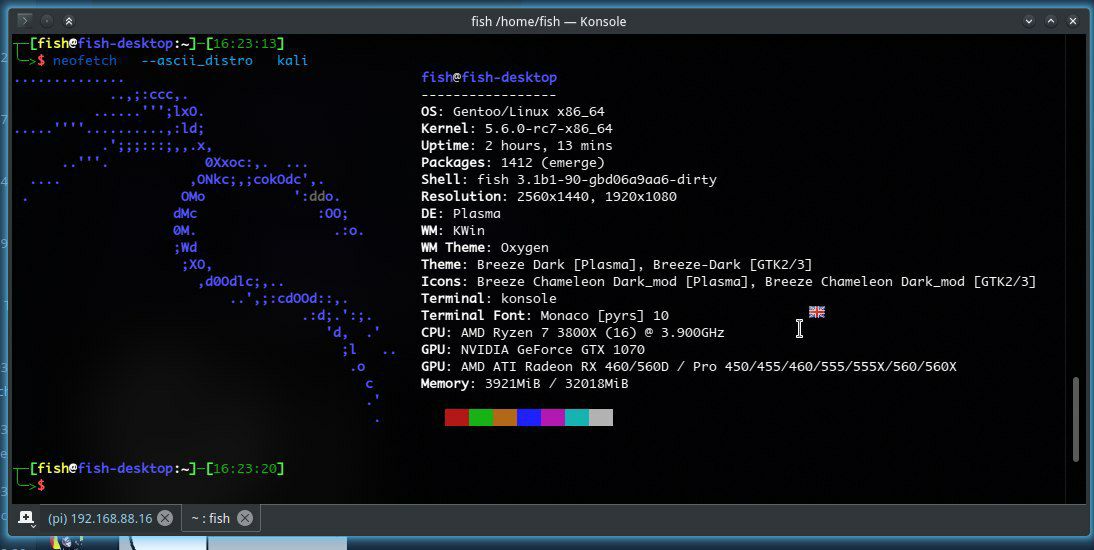Click the 'Memory: 3921MiB / 32018MiB' line
The width and height of the screenshot is (1094, 550).
pyautogui.click(x=525, y=384)
